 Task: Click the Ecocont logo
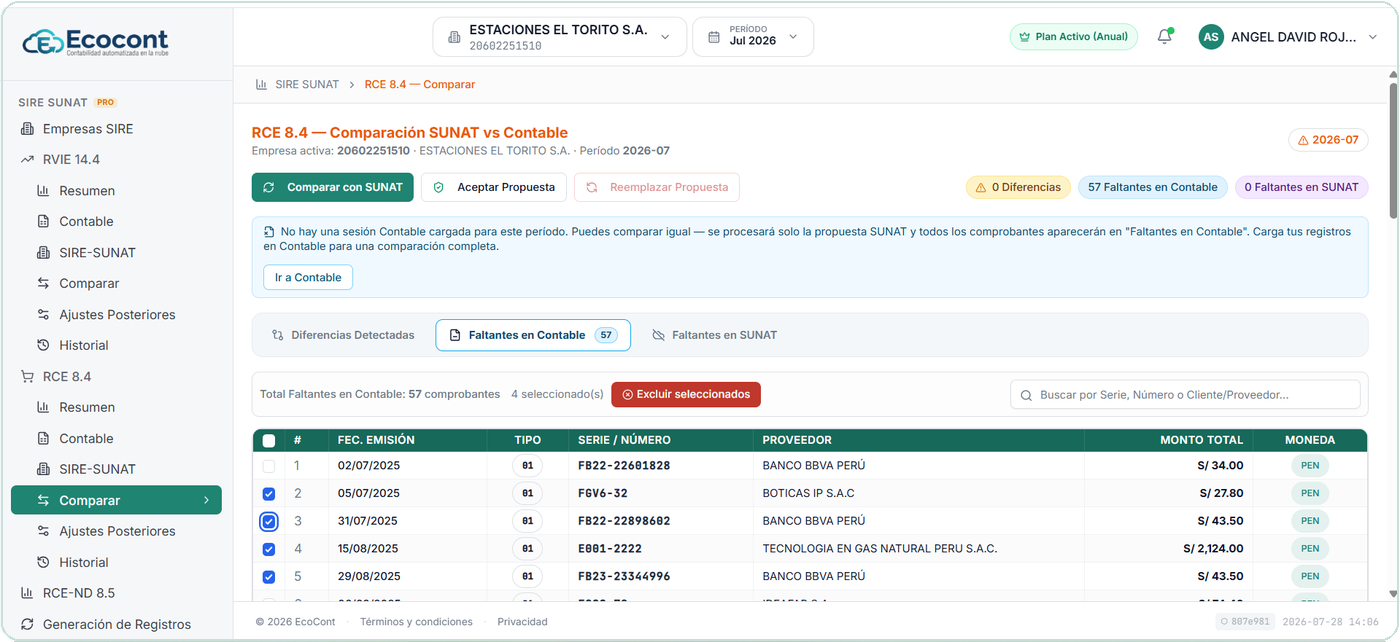[x=96, y=42]
